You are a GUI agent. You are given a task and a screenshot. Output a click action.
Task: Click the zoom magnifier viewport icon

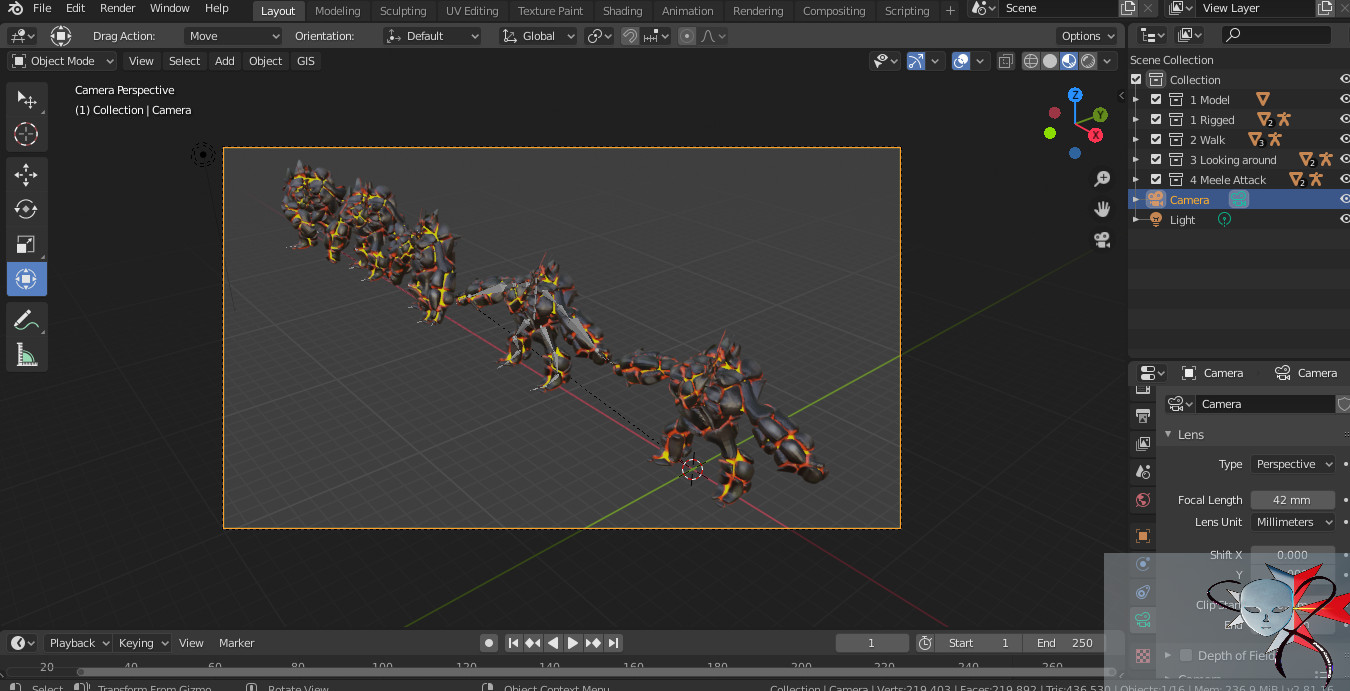point(1102,179)
